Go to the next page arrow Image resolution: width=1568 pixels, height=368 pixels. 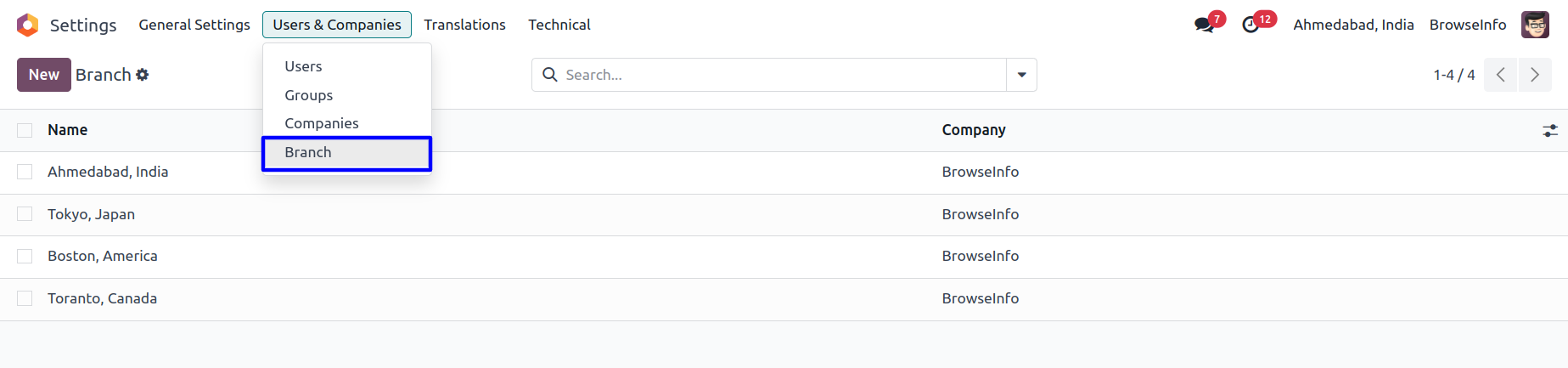coord(1535,75)
